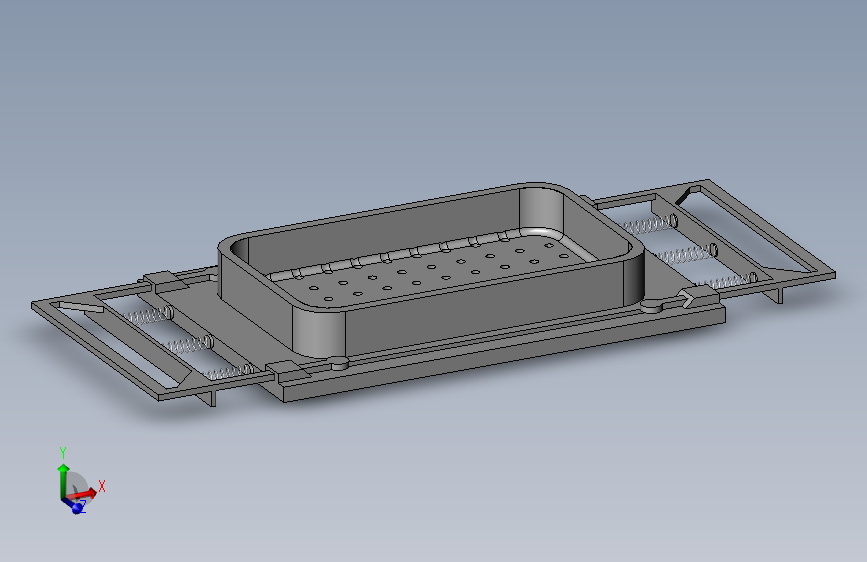Pick the frontmost spring on the left side
Screen dimensions: 867x562
(x=228, y=372)
